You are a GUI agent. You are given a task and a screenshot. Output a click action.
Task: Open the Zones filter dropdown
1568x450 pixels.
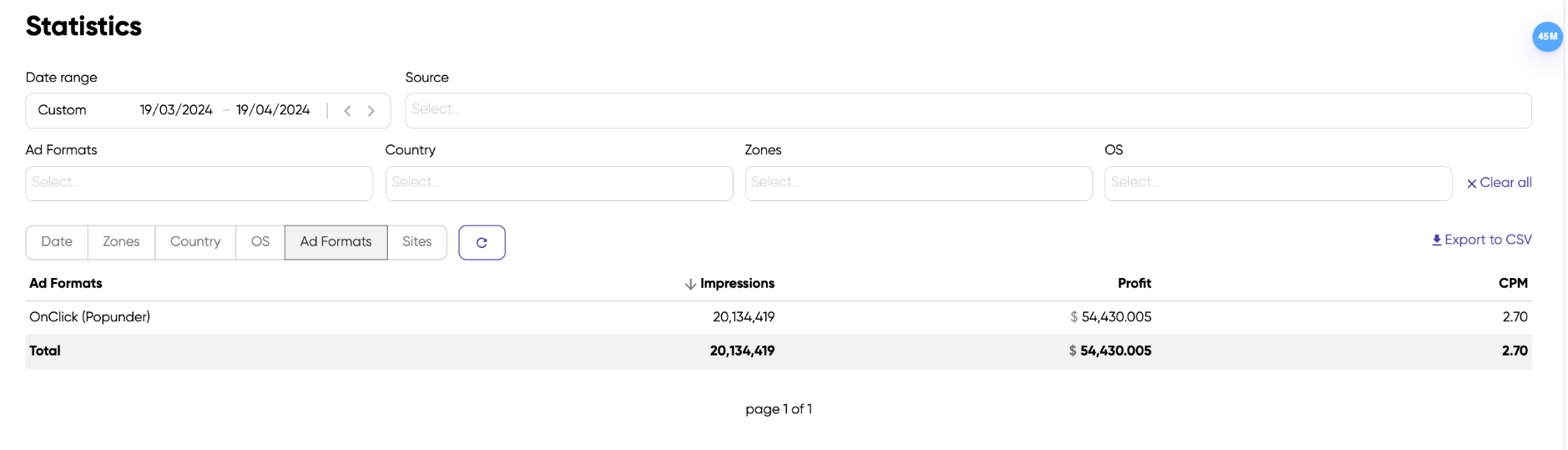click(918, 183)
